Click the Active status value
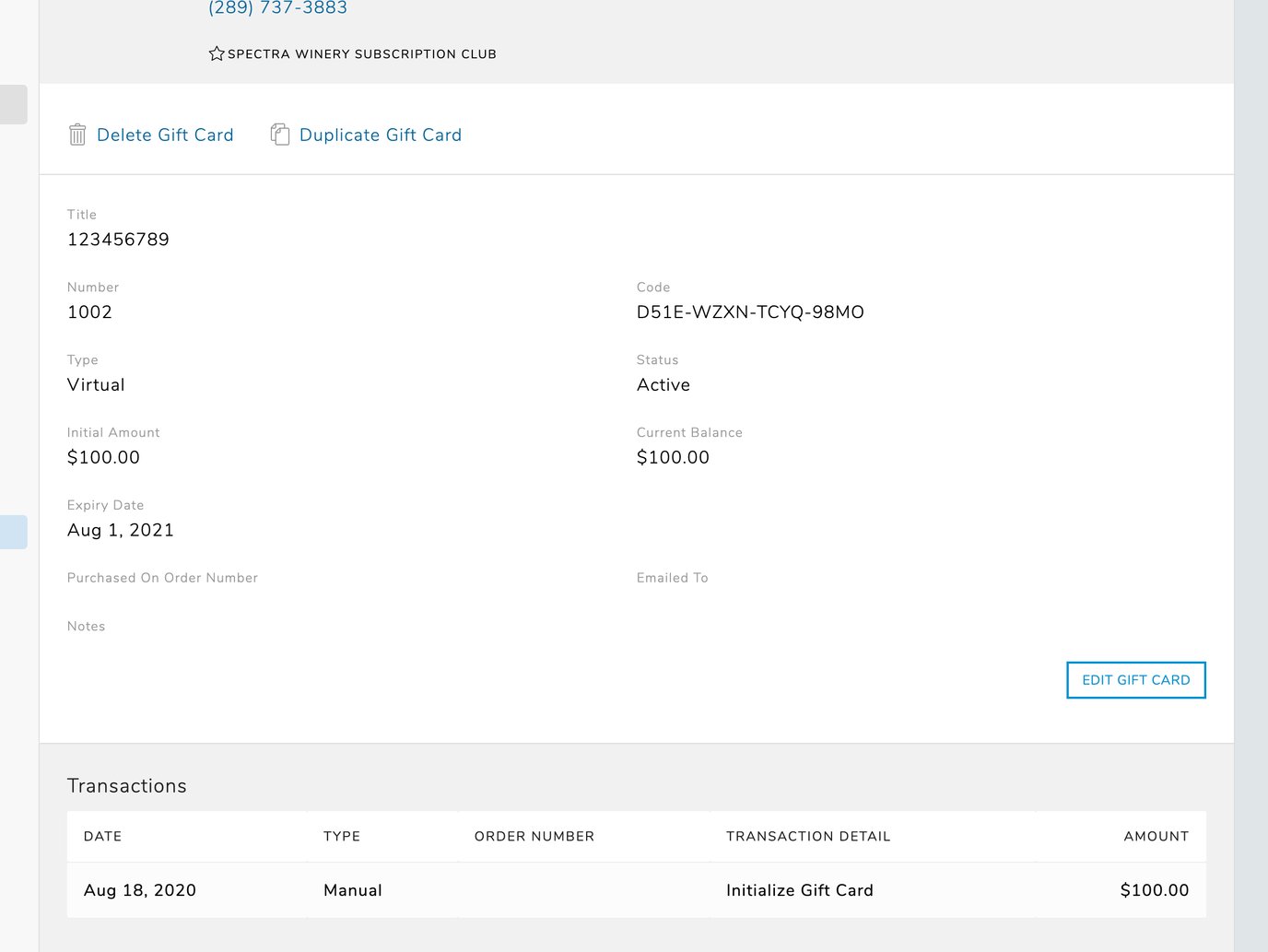 tap(663, 384)
